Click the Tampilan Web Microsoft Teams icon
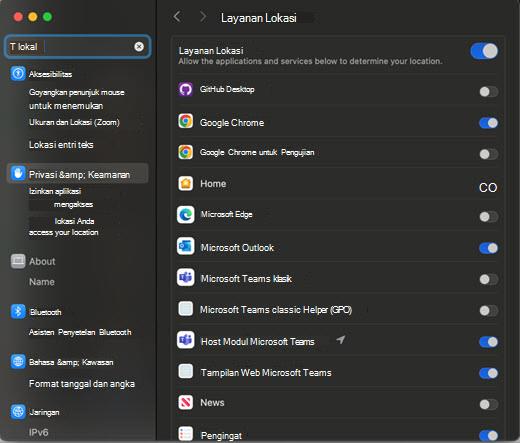 pos(186,371)
